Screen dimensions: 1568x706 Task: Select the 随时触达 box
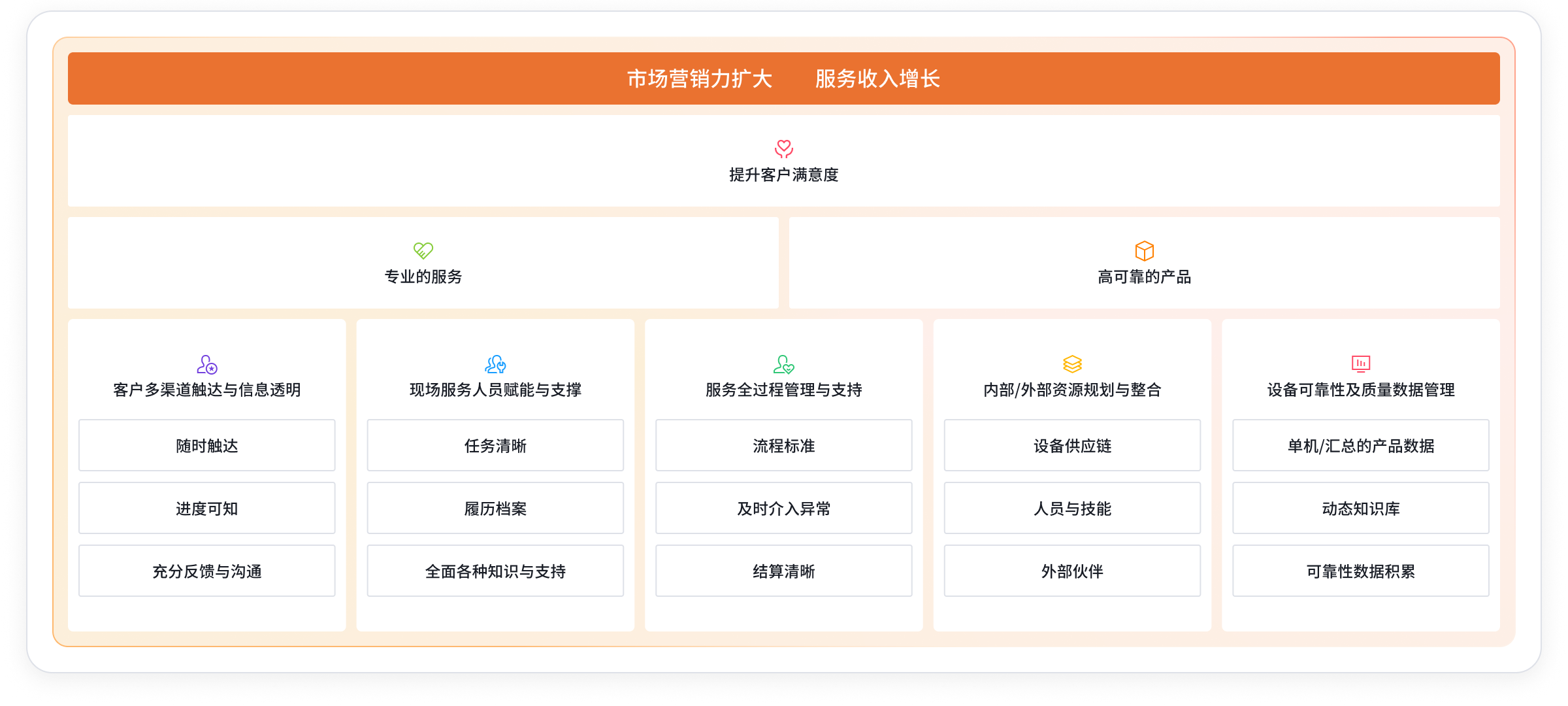click(x=206, y=445)
